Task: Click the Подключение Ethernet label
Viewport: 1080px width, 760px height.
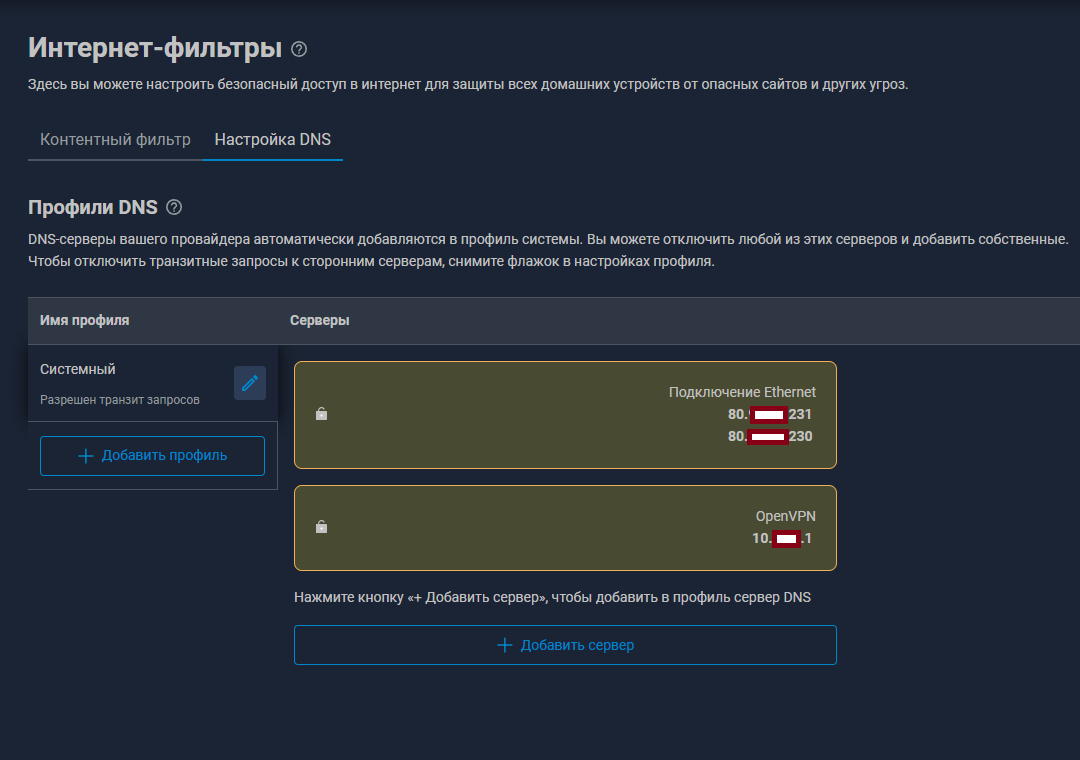Action: point(742,392)
